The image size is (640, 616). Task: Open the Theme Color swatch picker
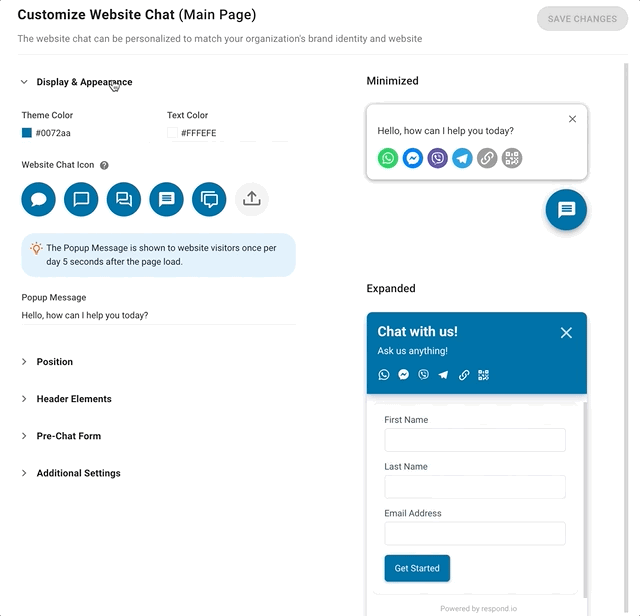coord(27,133)
